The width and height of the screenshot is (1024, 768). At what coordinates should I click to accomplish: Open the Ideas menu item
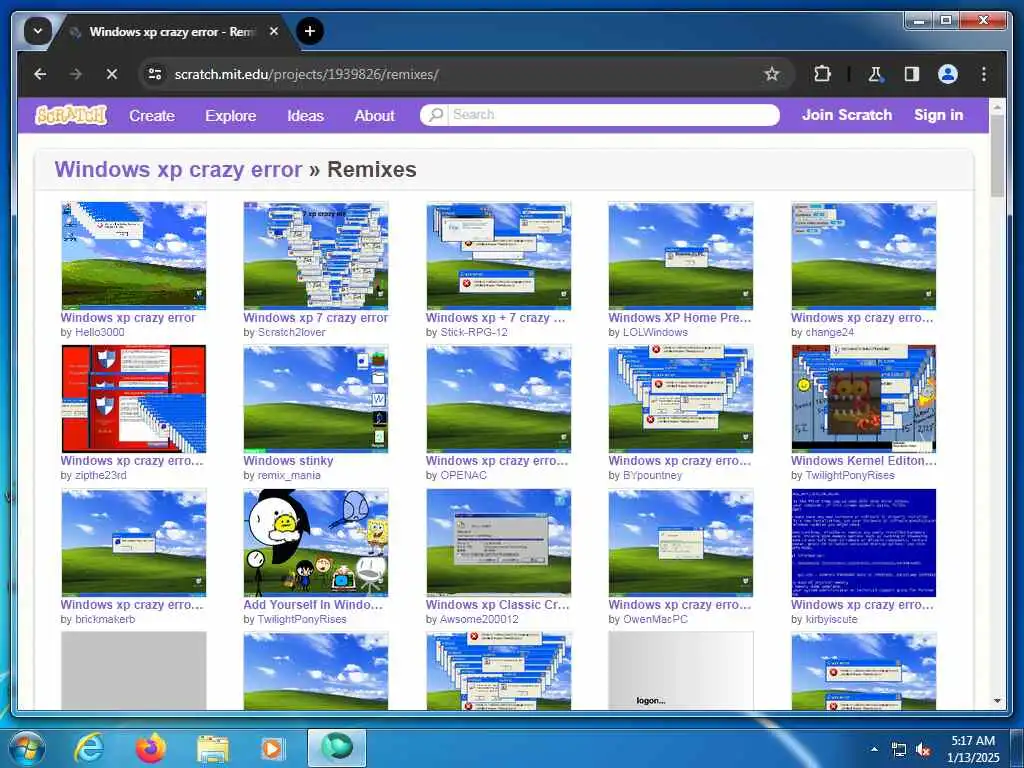pyautogui.click(x=305, y=116)
